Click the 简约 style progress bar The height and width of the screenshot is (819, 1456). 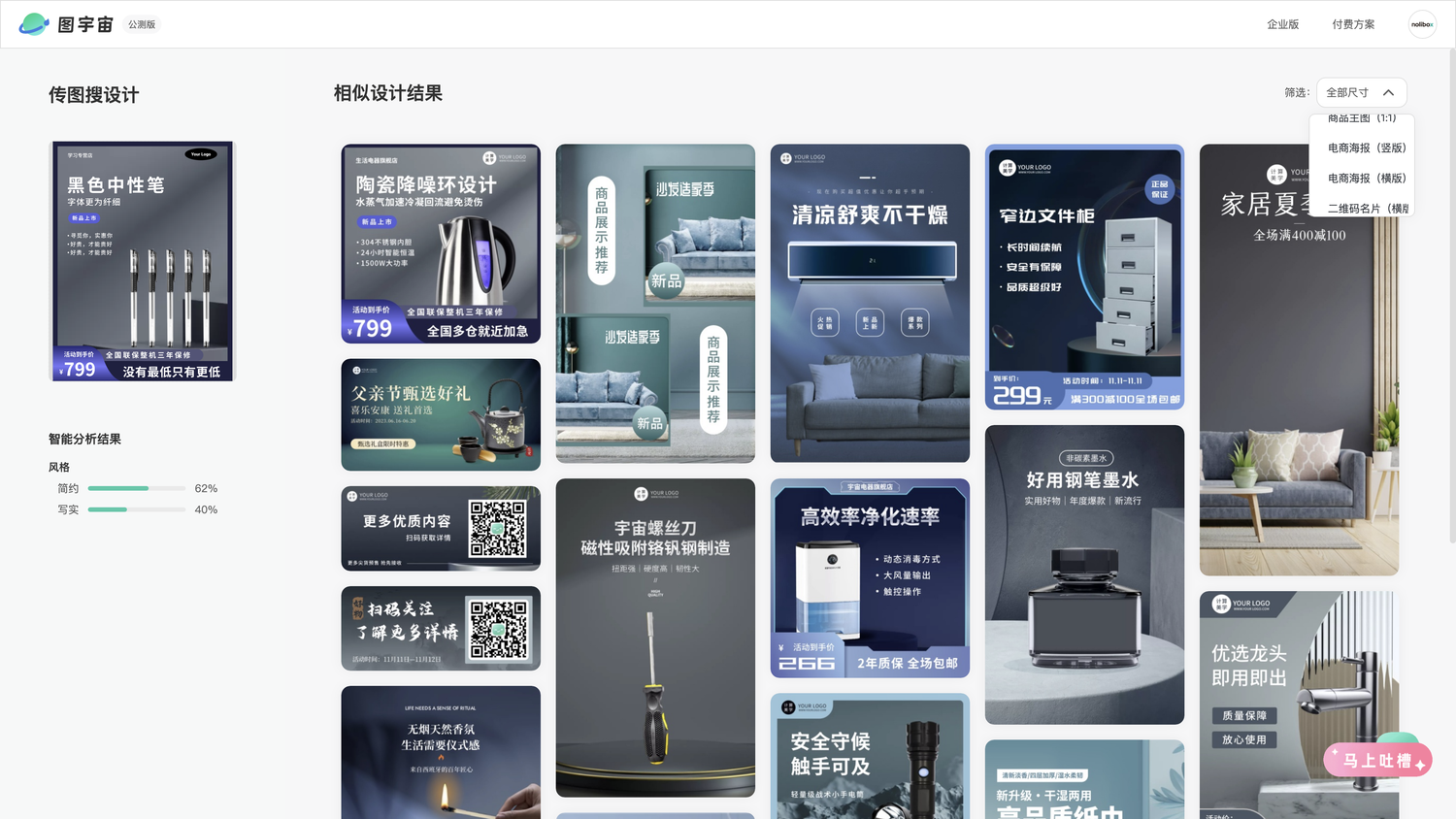(137, 488)
